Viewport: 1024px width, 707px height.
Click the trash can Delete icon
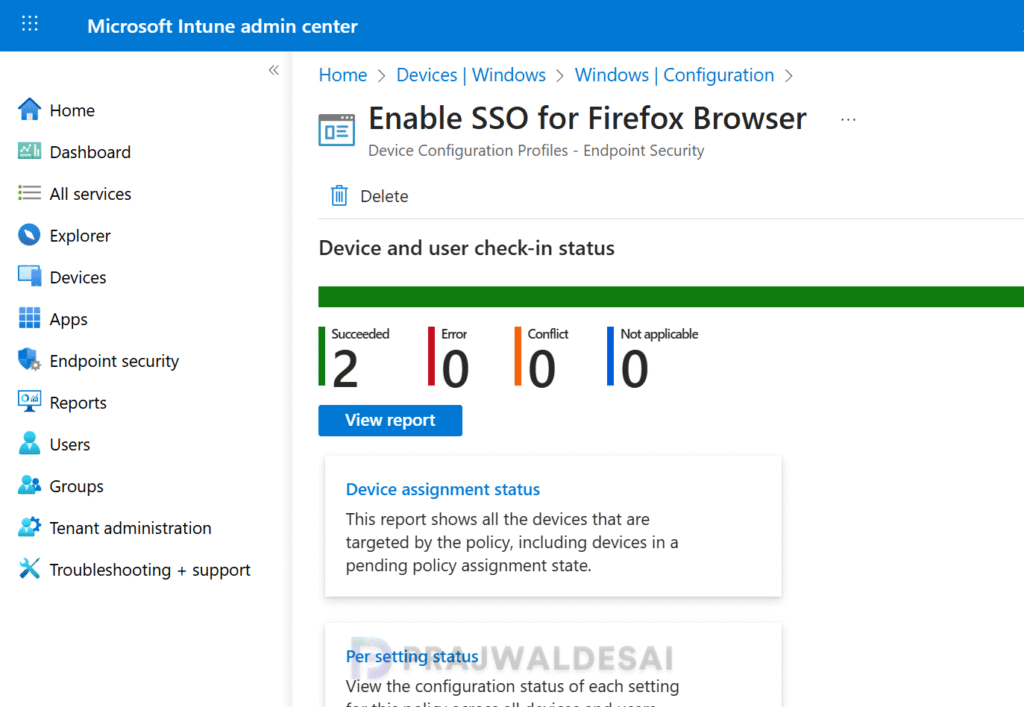(339, 195)
